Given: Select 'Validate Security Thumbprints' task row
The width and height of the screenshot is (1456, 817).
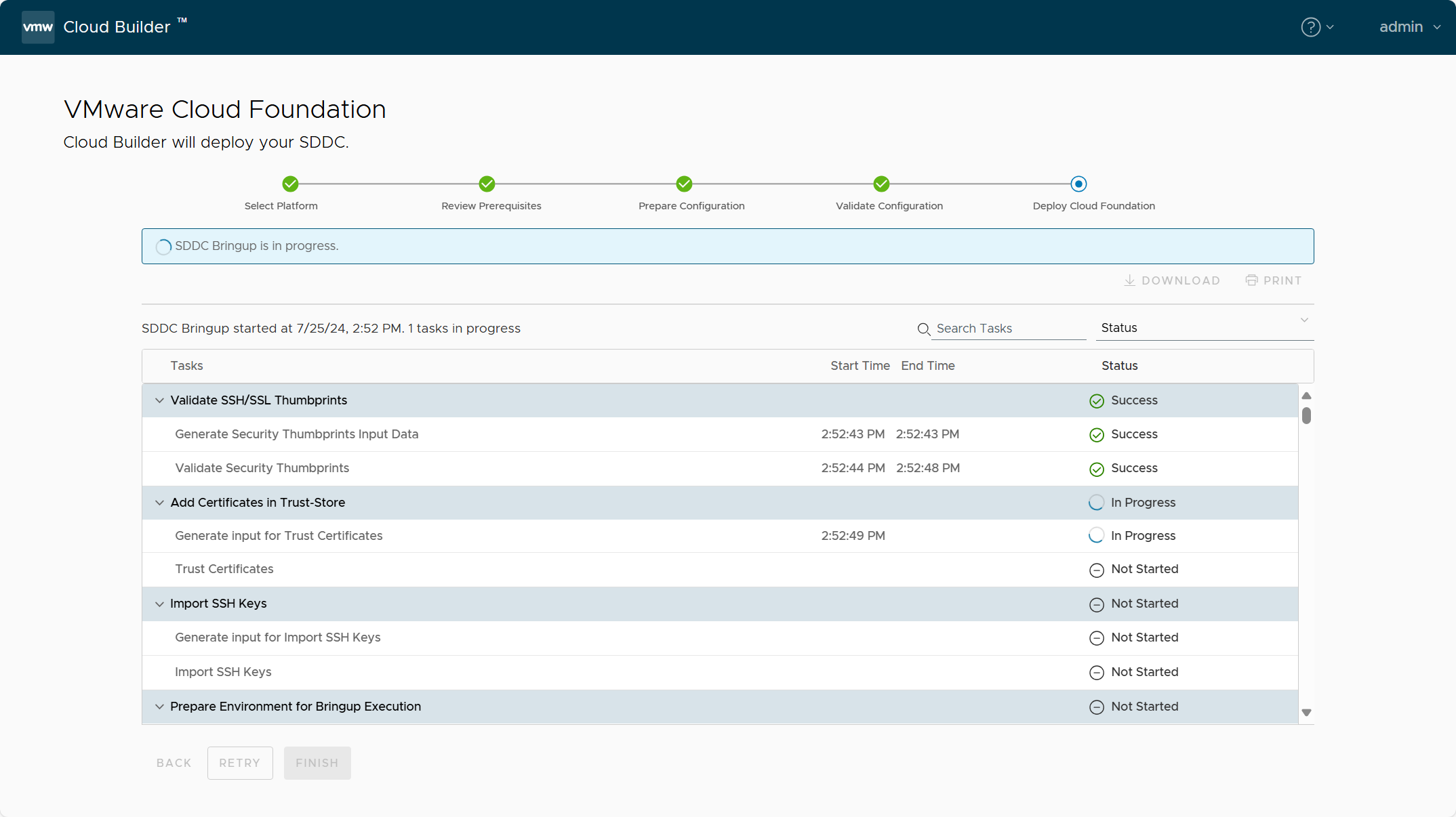Looking at the screenshot, I should 720,468.
